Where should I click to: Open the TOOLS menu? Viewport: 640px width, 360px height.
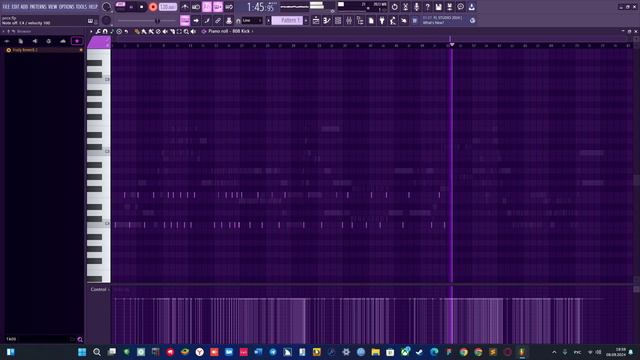81,7
